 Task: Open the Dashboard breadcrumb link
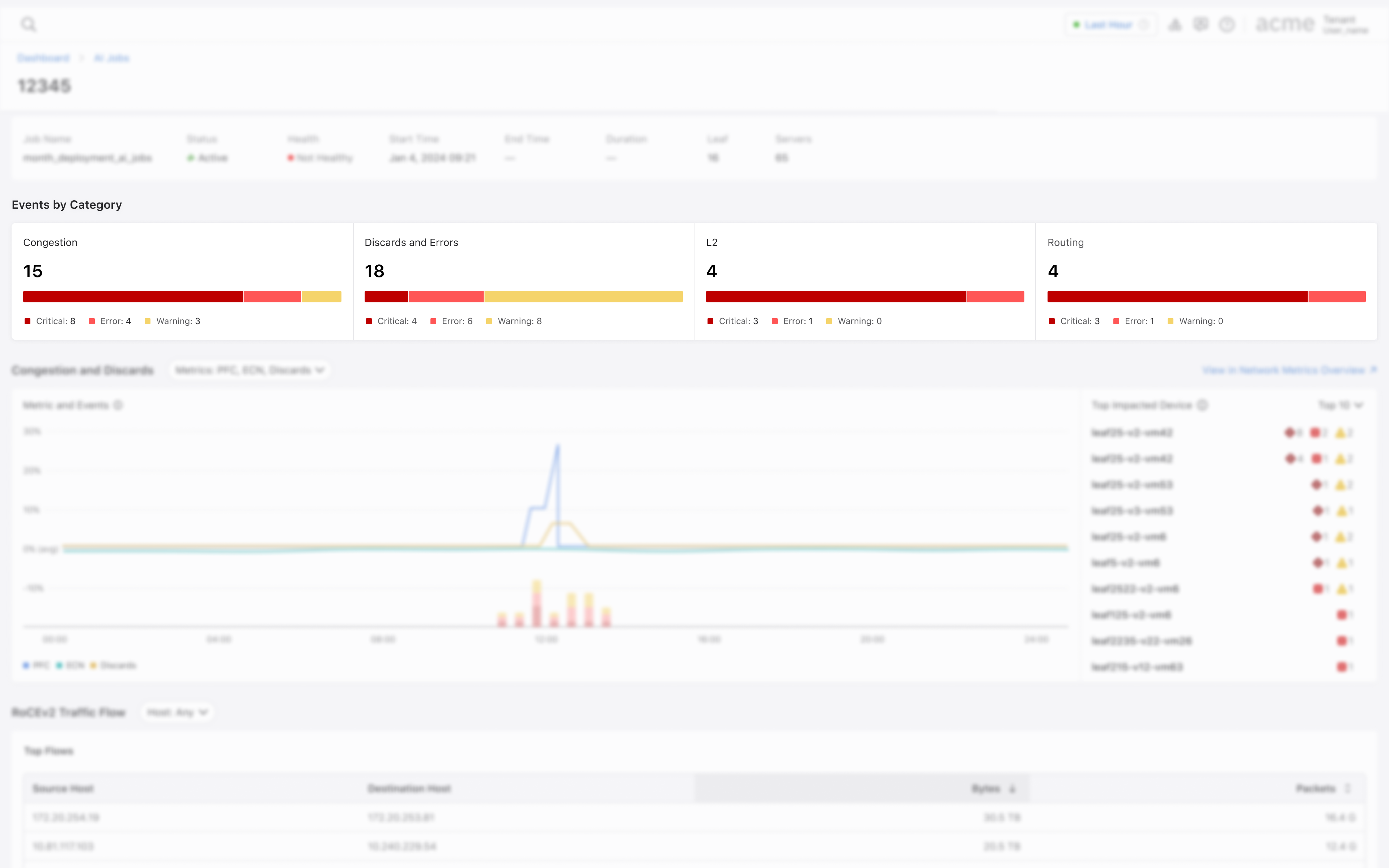pos(43,58)
